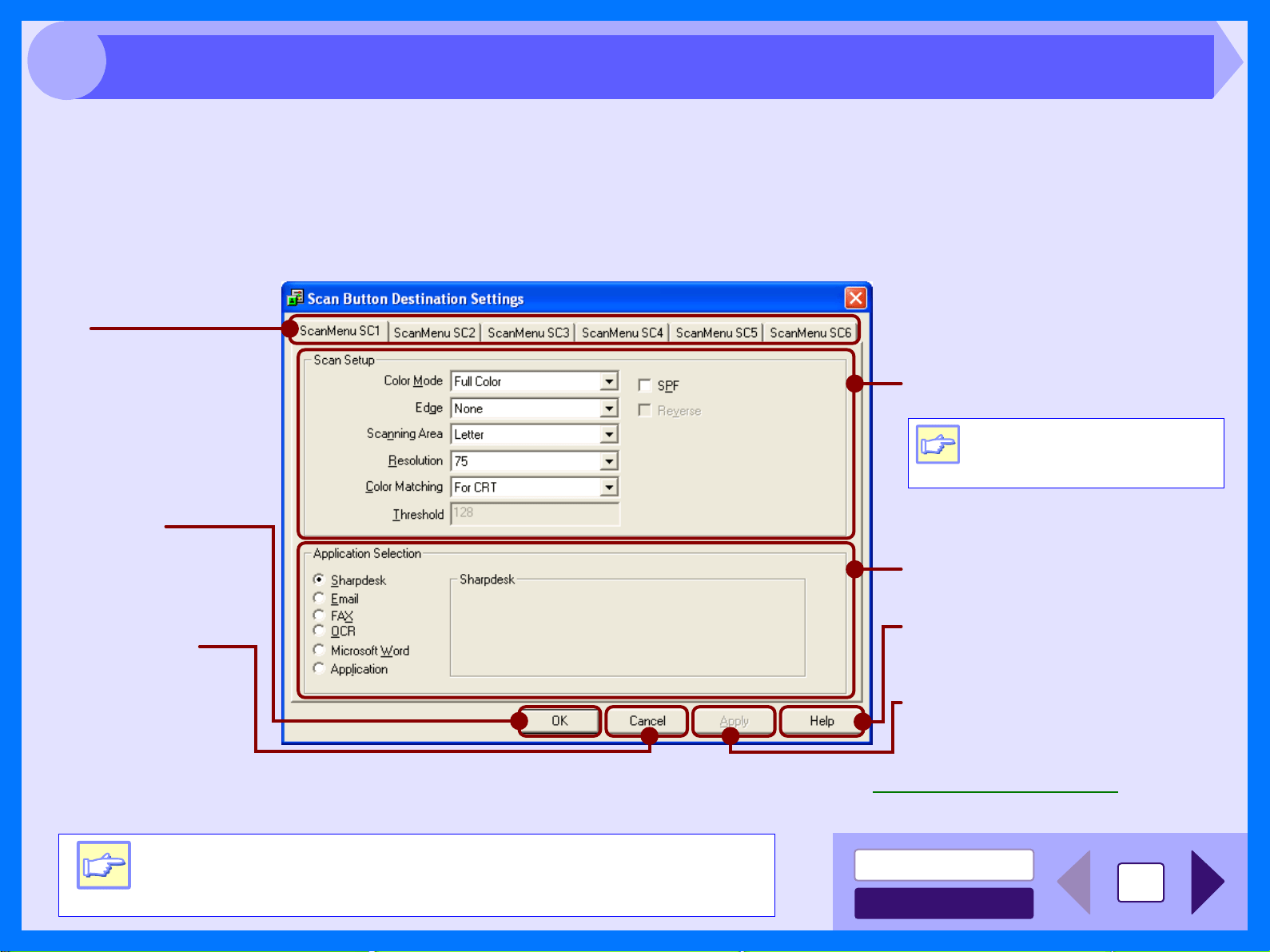
Task: Enable the SPF checkbox
Action: coord(645,385)
